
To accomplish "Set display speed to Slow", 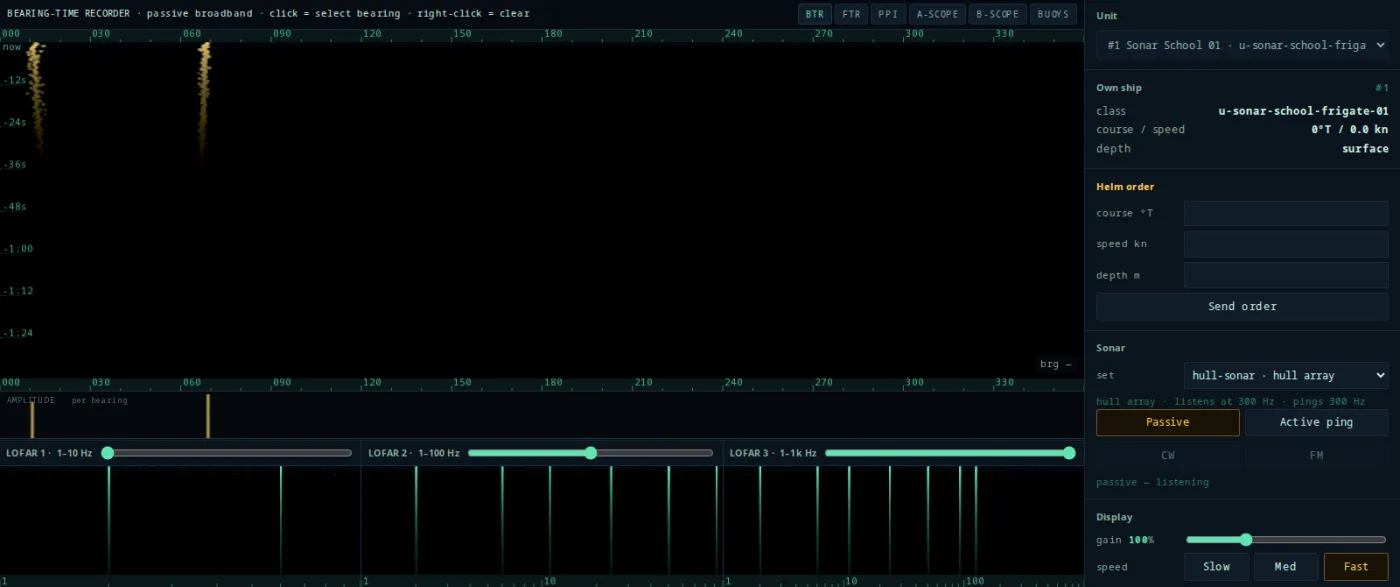I will (1216, 566).
